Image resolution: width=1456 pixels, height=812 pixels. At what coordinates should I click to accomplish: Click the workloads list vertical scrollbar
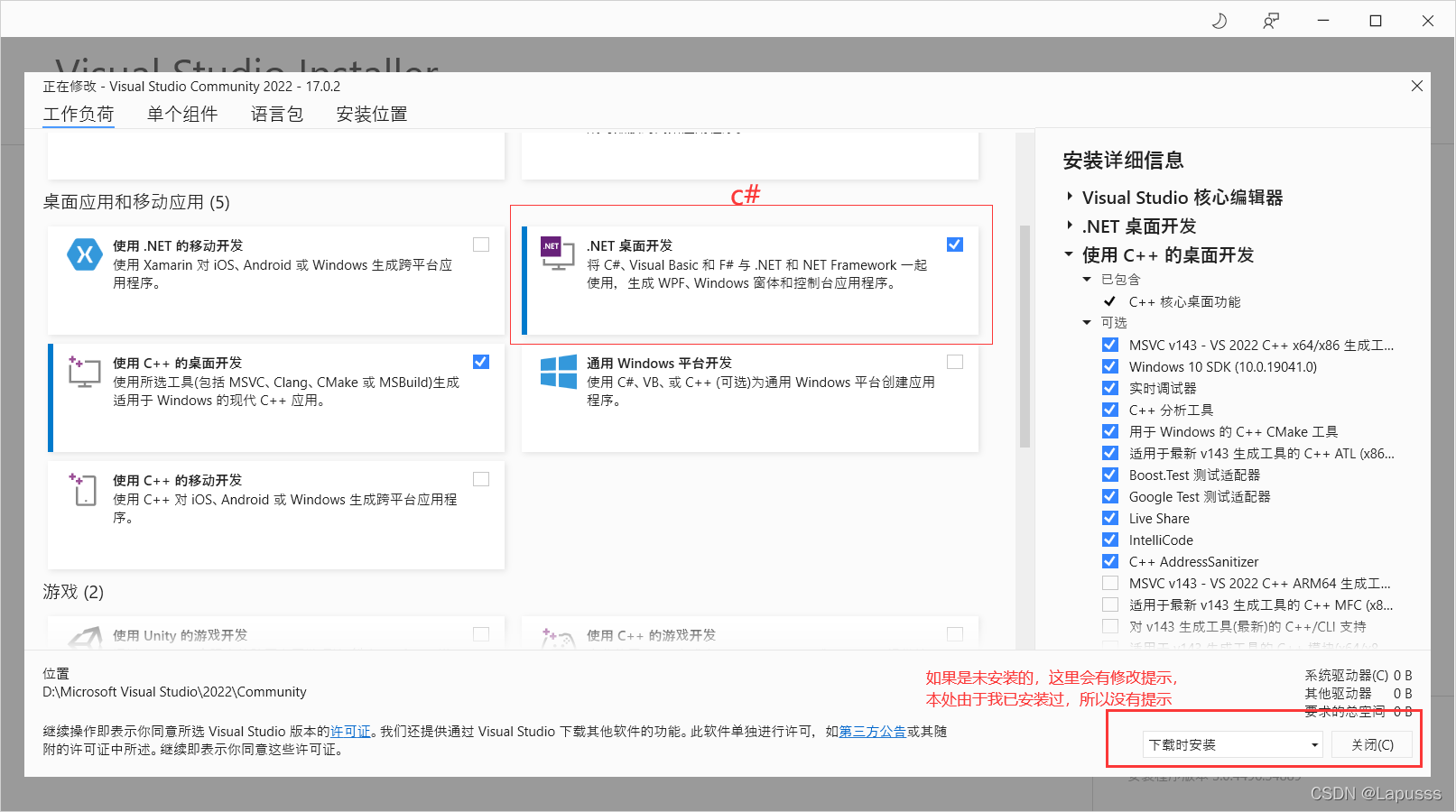[x=1025, y=336]
